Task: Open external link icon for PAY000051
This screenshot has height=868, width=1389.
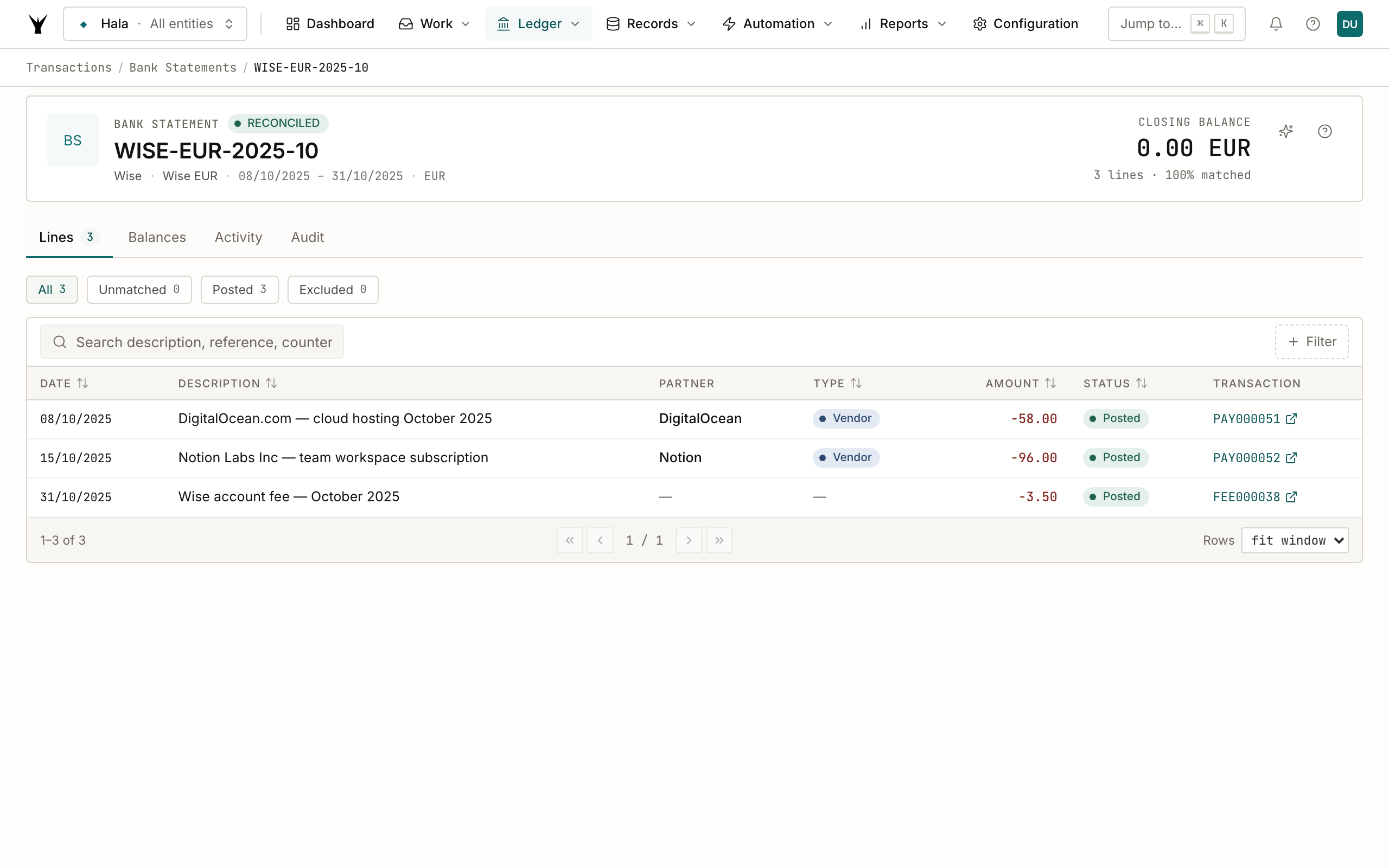Action: (1291, 419)
